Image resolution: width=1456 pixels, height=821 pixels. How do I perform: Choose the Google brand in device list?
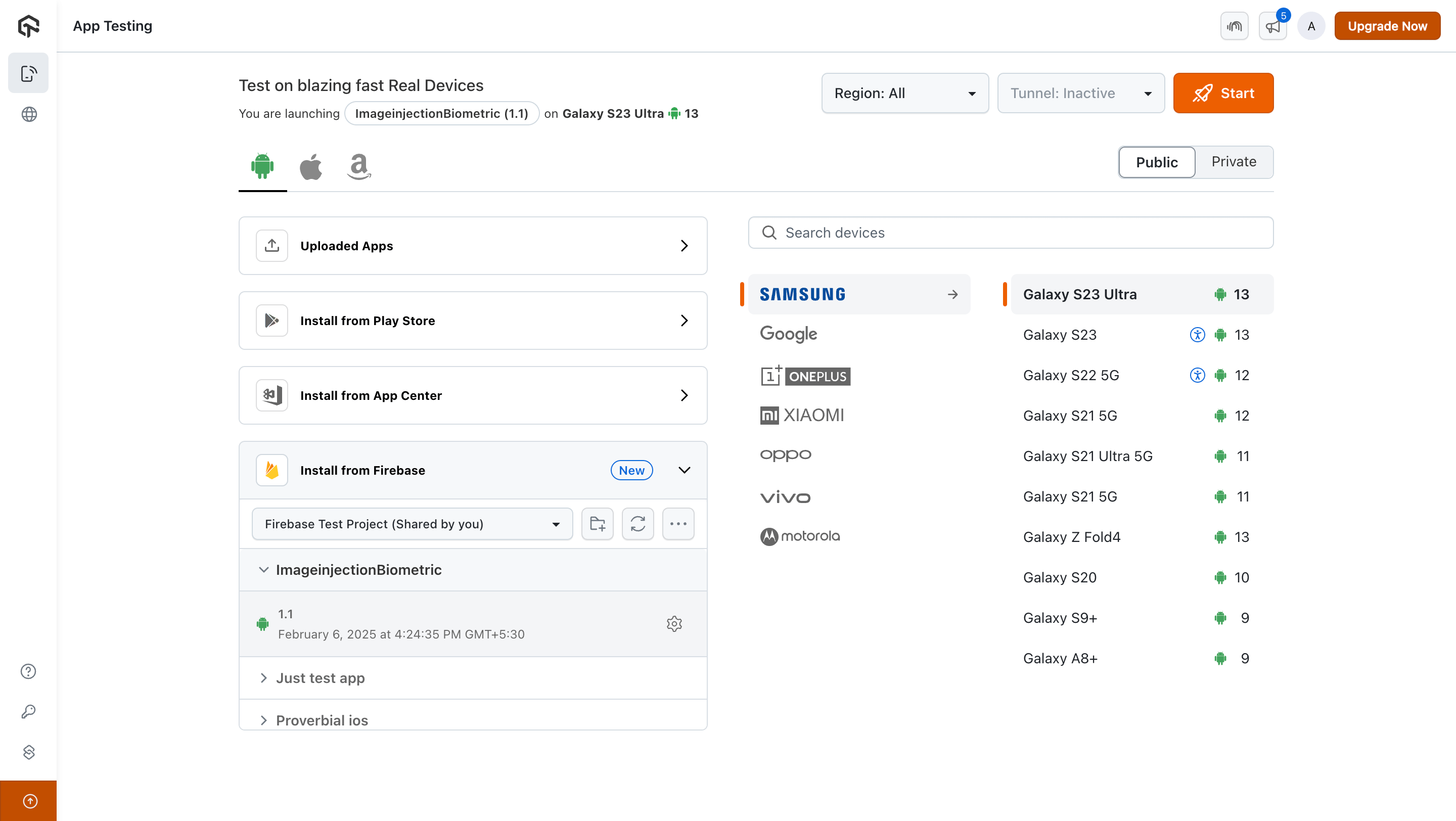[x=789, y=334]
